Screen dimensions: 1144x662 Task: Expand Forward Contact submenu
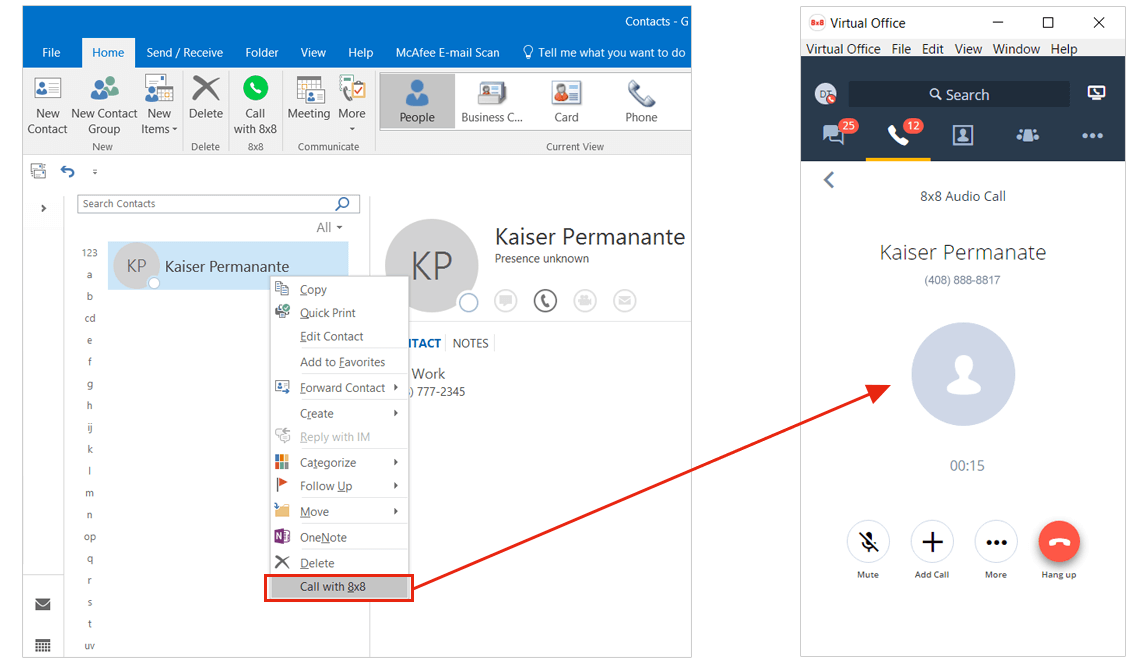(339, 388)
